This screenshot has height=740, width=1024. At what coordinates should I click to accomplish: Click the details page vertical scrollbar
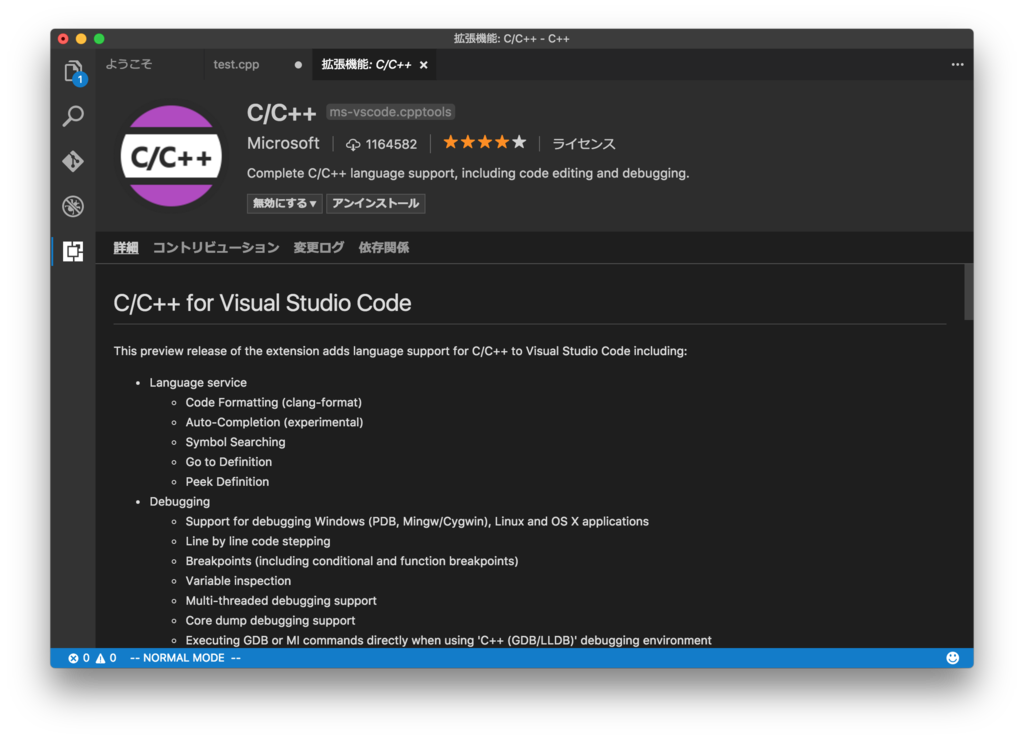pos(968,292)
